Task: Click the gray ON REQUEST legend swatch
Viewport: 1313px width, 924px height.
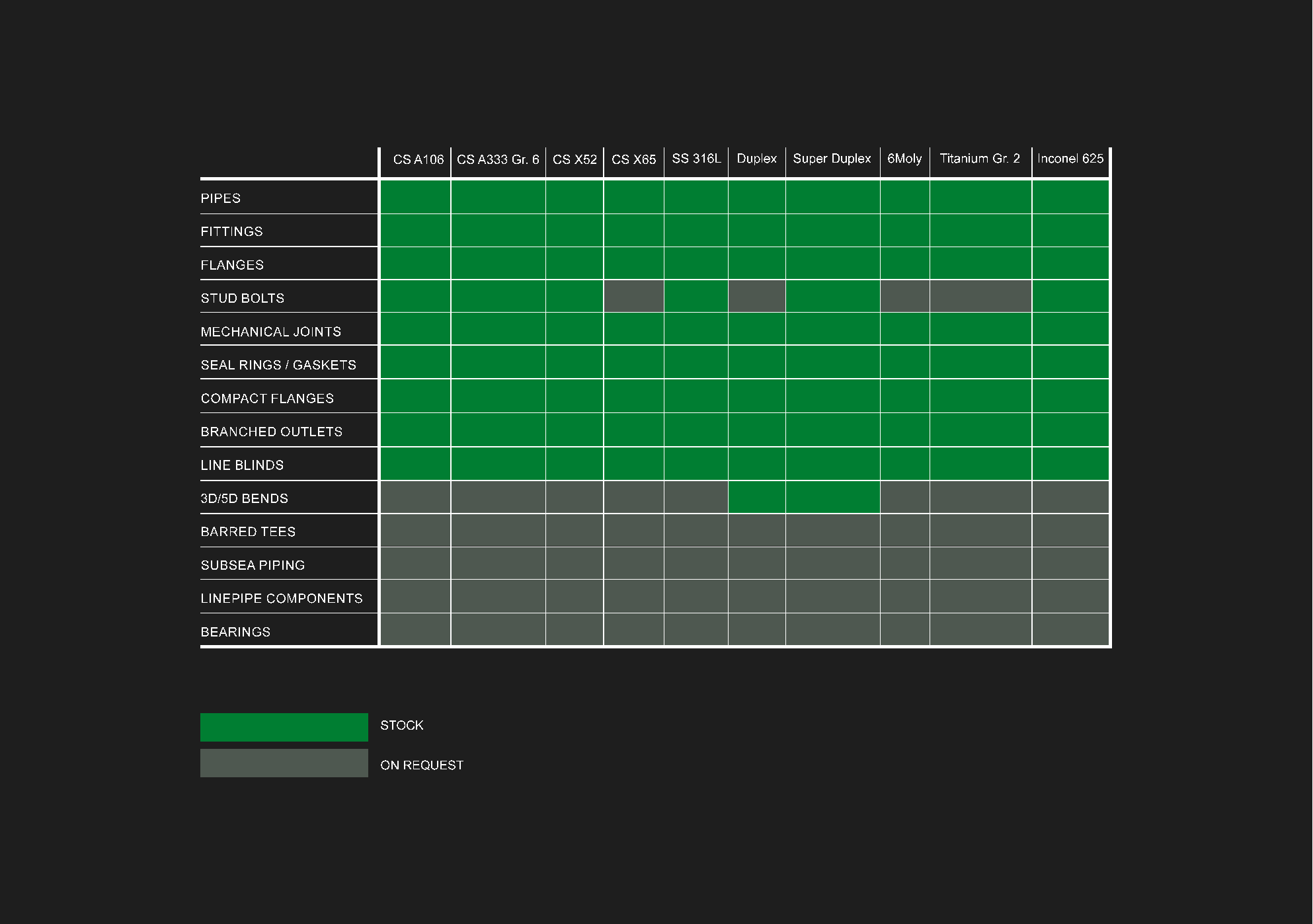Action: pos(284,763)
